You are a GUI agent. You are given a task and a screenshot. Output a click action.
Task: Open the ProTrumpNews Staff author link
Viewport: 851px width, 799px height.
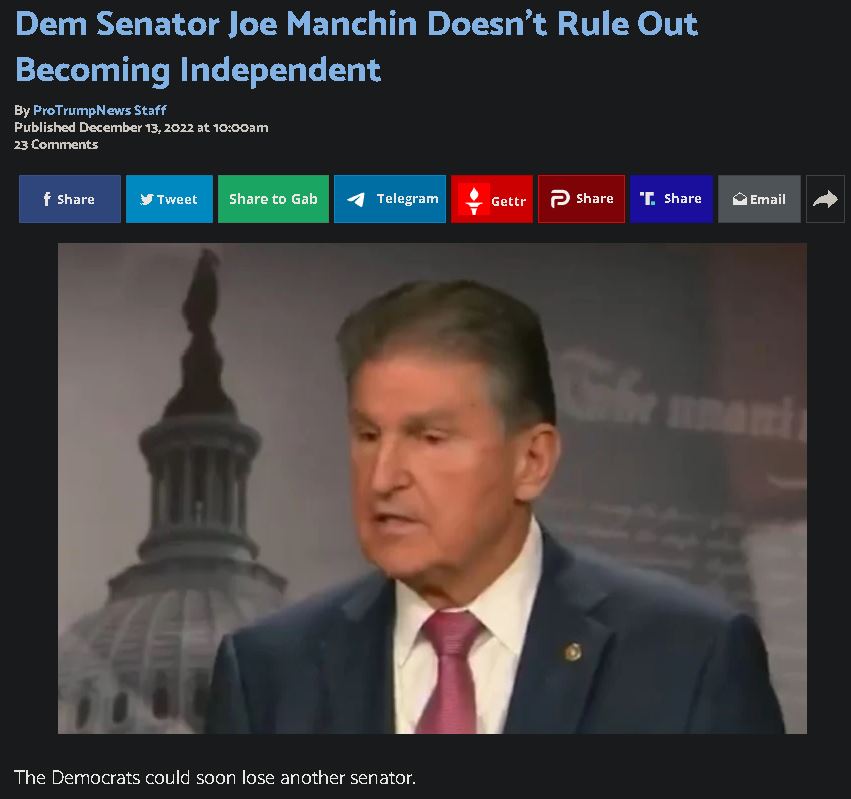[x=100, y=110]
